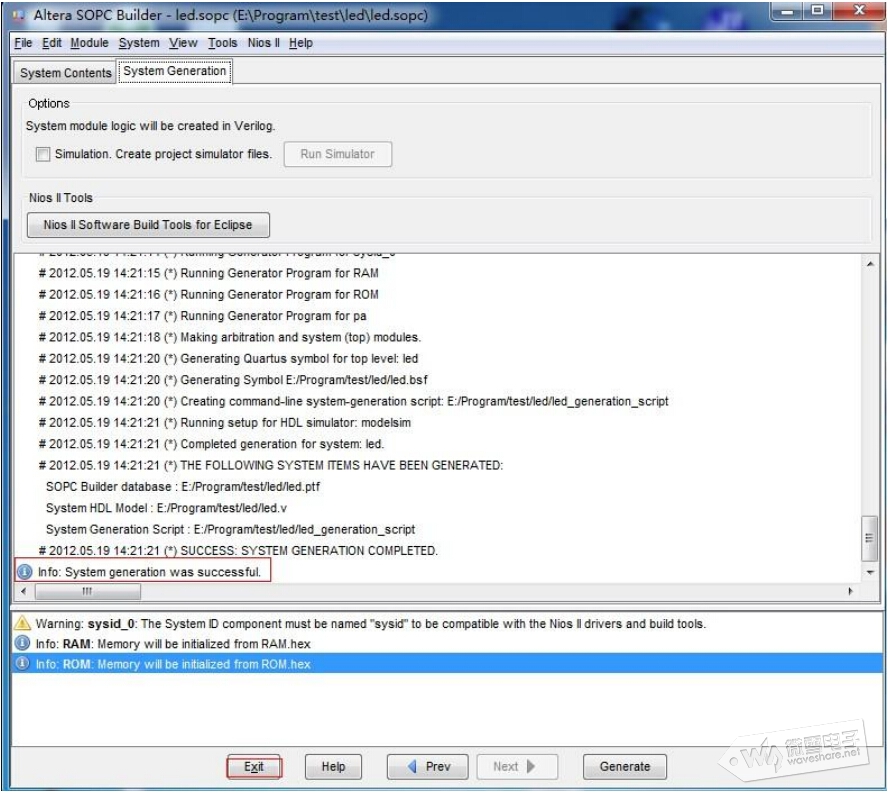Click the Generate button
Screen dimensions: 888x793
(625, 767)
